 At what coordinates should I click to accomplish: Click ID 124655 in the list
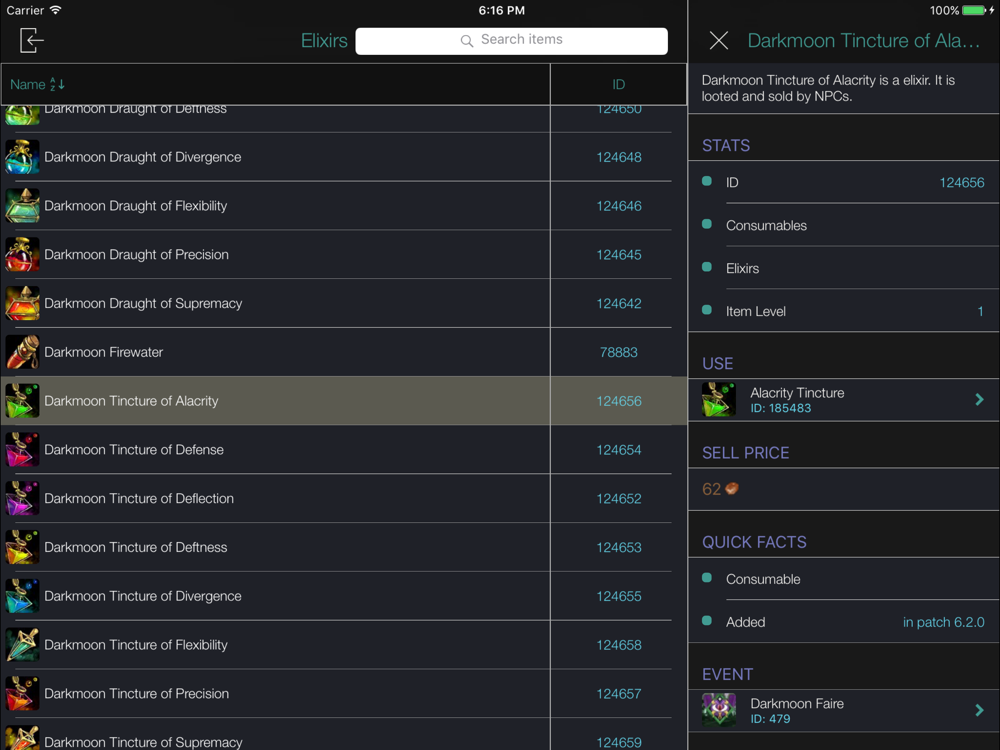(619, 596)
